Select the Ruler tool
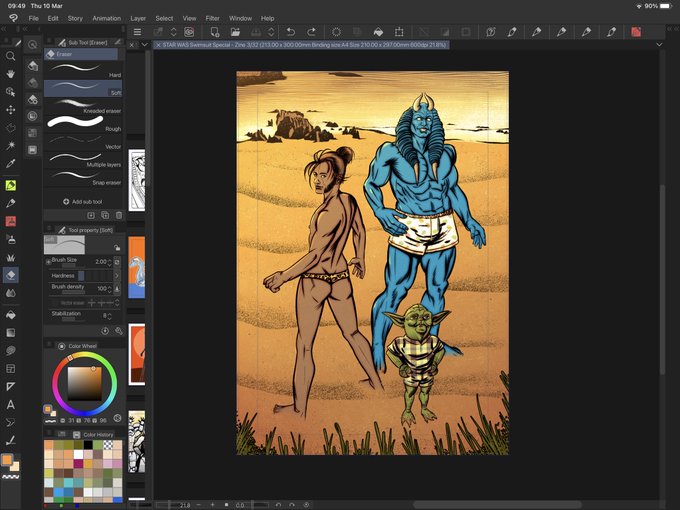This screenshot has width=680, height=510. pyautogui.click(x=10, y=386)
